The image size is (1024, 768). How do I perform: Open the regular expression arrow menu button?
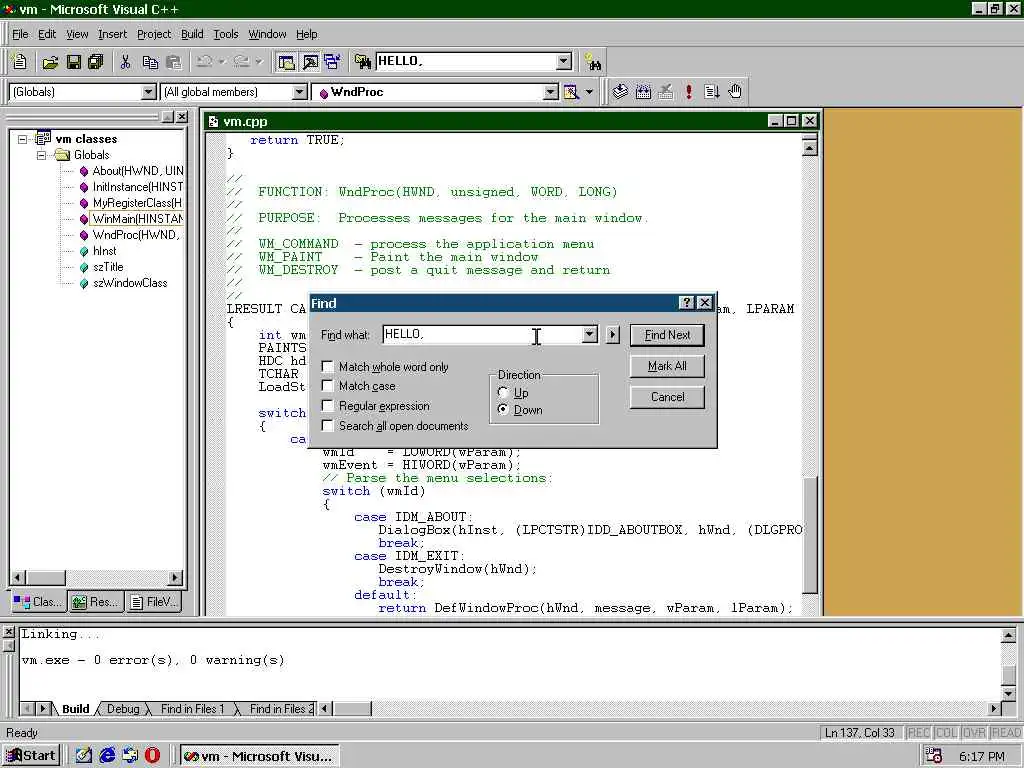coord(612,335)
